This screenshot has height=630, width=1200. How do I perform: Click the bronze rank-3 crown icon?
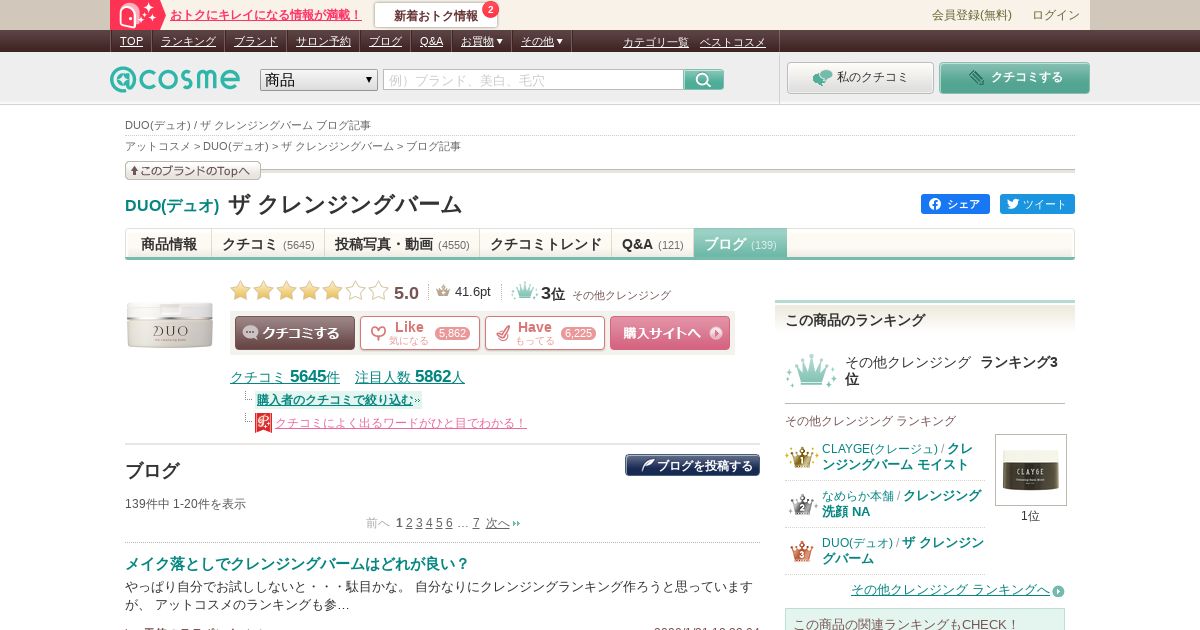[x=802, y=551]
